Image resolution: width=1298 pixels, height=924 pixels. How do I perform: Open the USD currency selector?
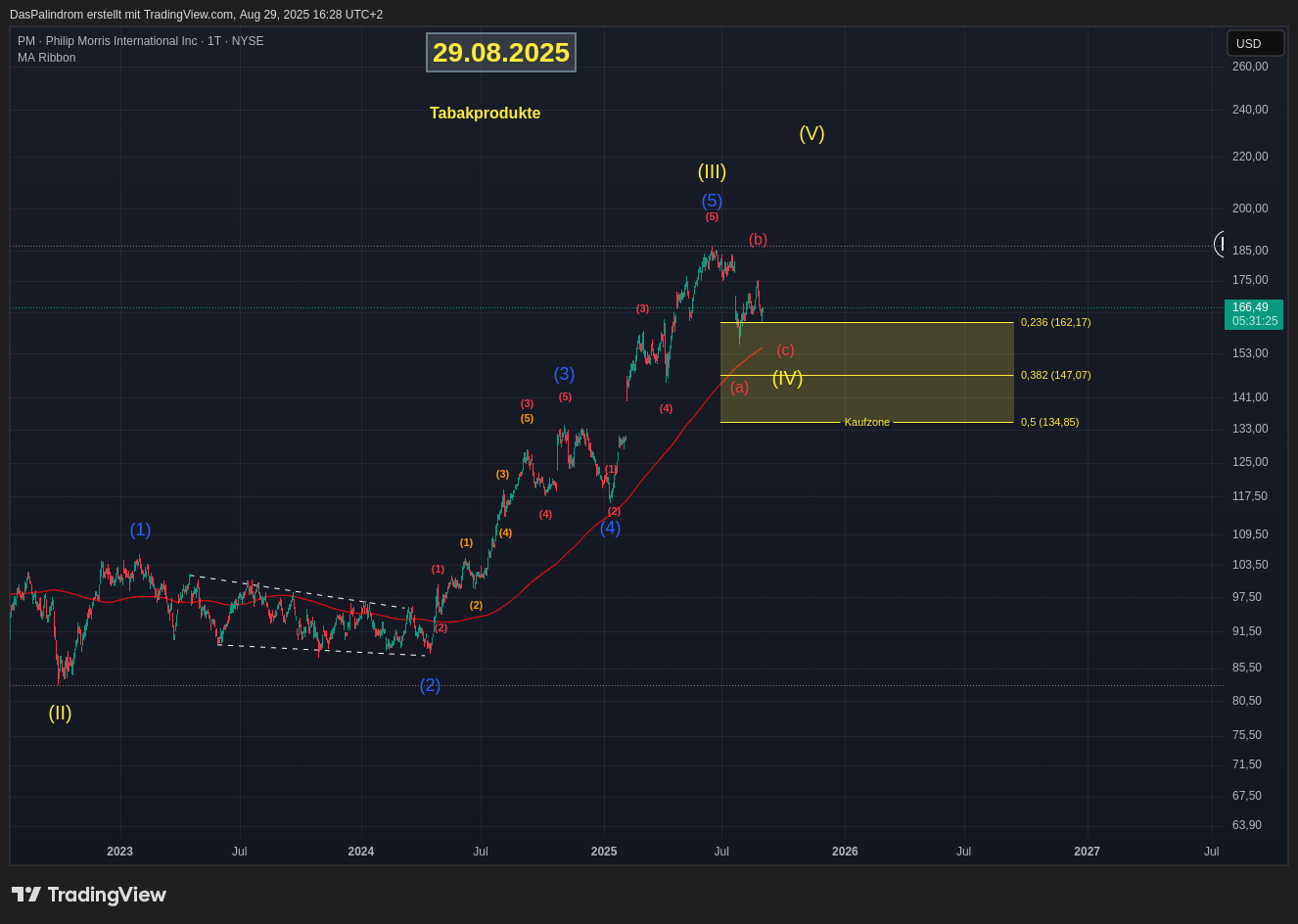tap(1254, 43)
